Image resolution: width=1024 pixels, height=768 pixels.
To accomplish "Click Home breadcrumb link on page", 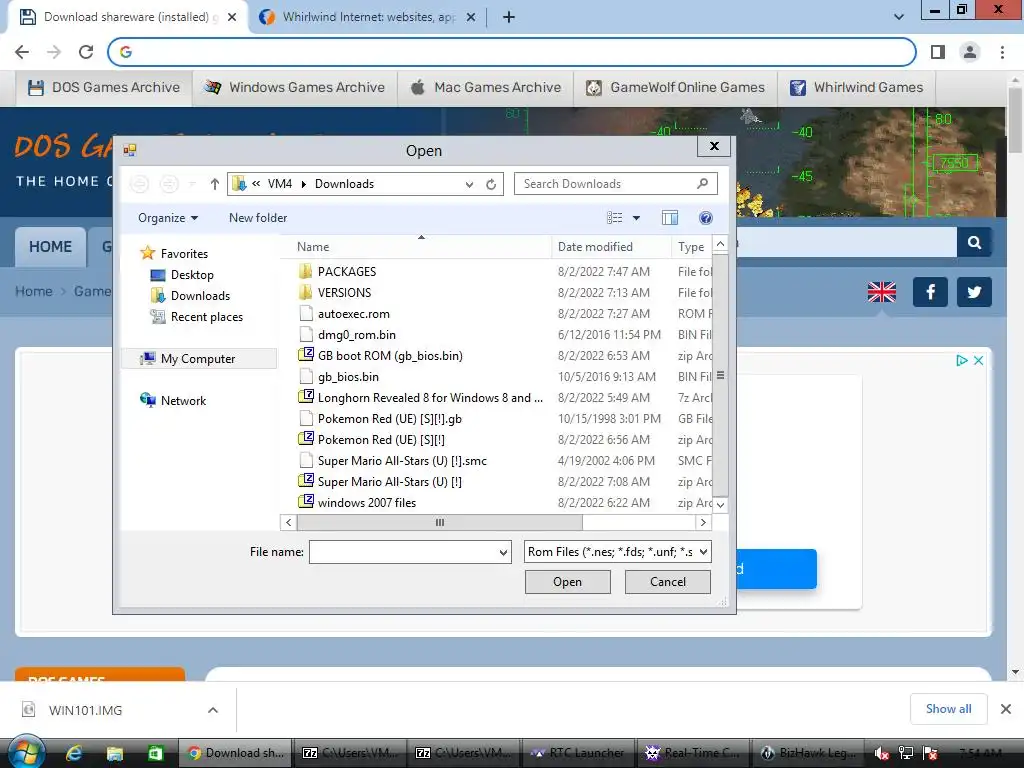I will tap(34, 291).
